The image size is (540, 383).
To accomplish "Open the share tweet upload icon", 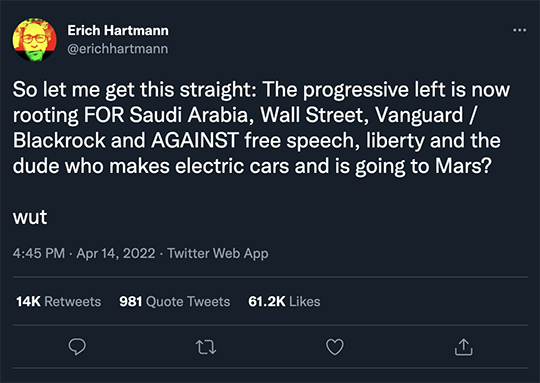I will point(464,347).
